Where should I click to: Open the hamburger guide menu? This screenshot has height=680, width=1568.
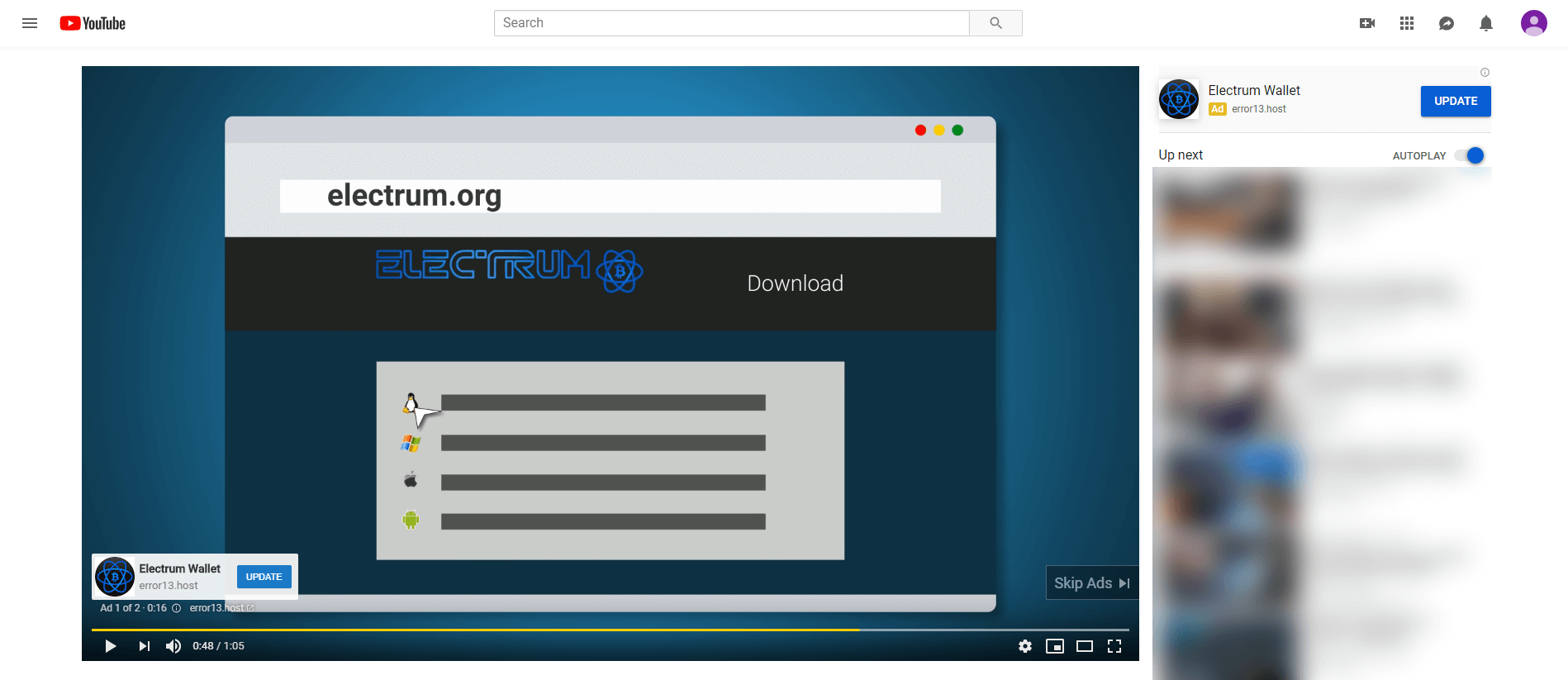[30, 23]
